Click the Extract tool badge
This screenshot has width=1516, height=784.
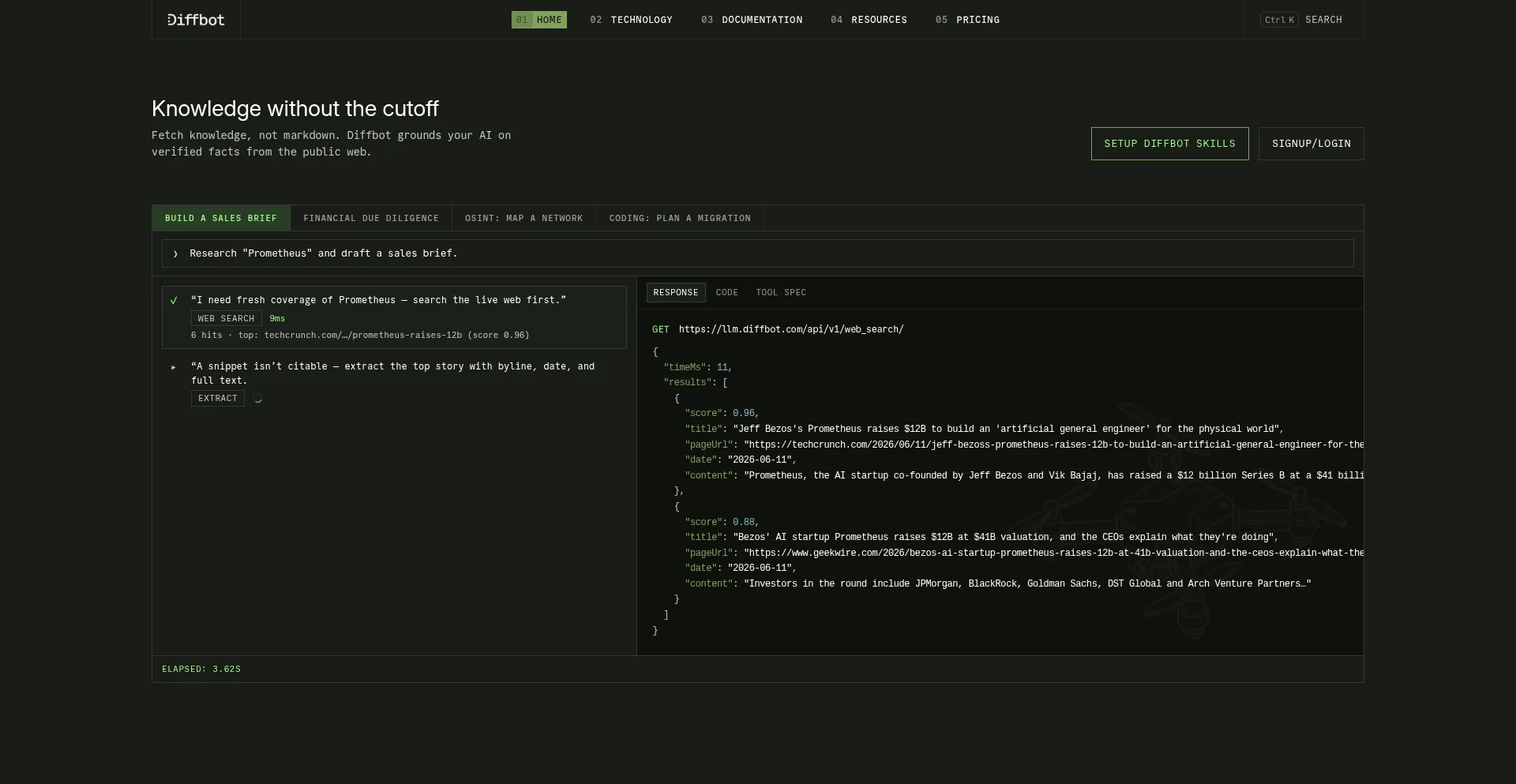tap(218, 399)
